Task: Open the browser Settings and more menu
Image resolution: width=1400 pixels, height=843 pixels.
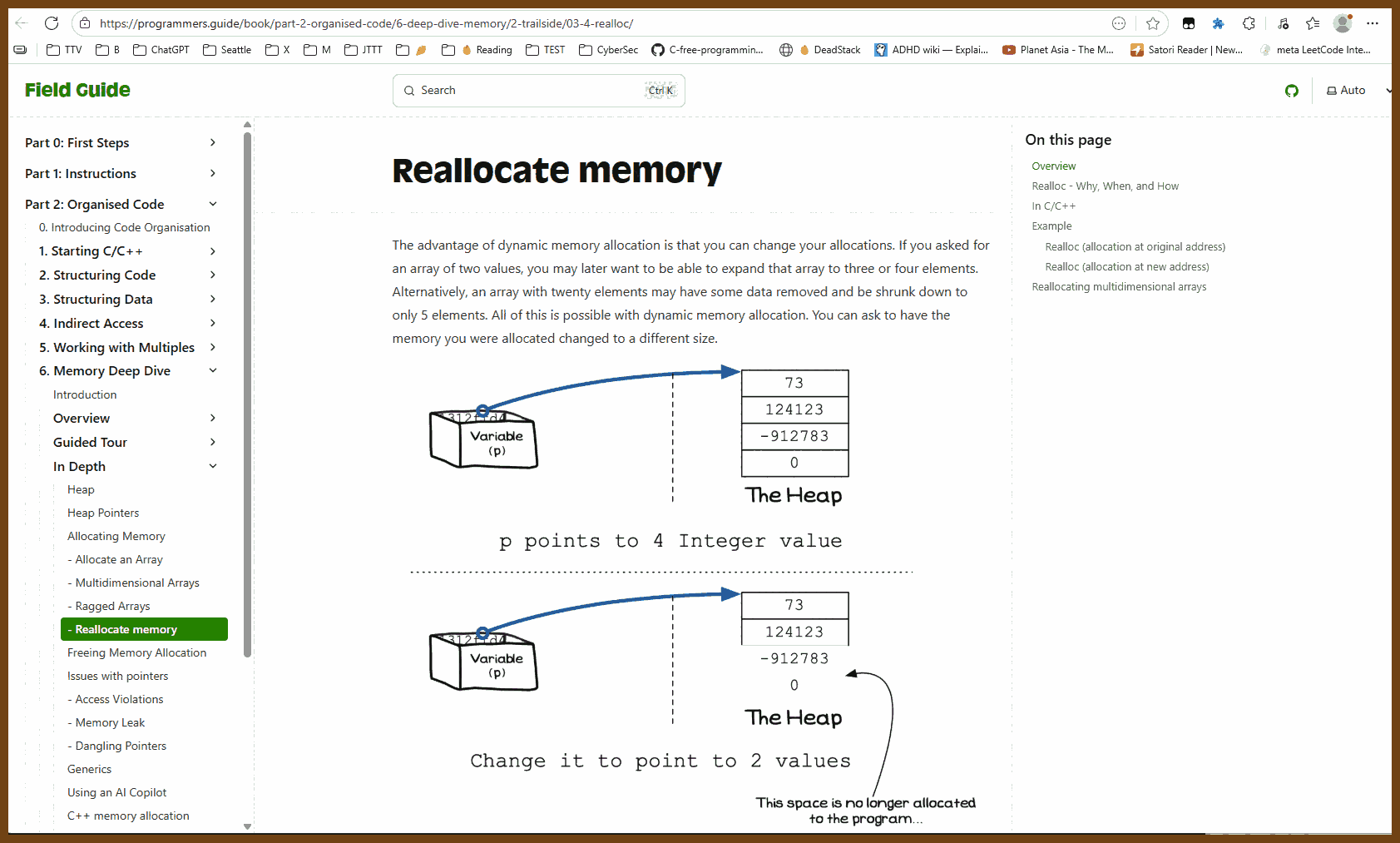Action: click(1373, 23)
